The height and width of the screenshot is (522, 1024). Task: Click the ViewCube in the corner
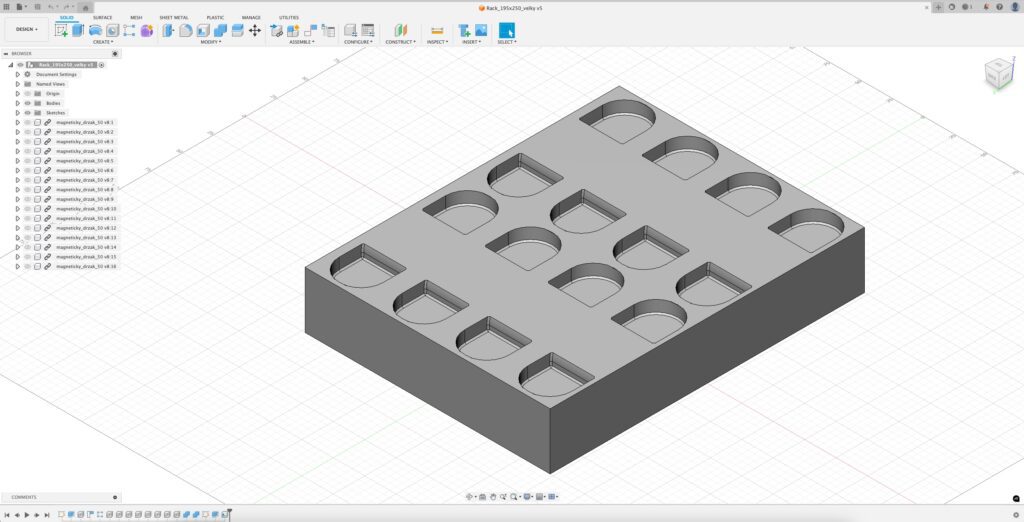pos(999,73)
